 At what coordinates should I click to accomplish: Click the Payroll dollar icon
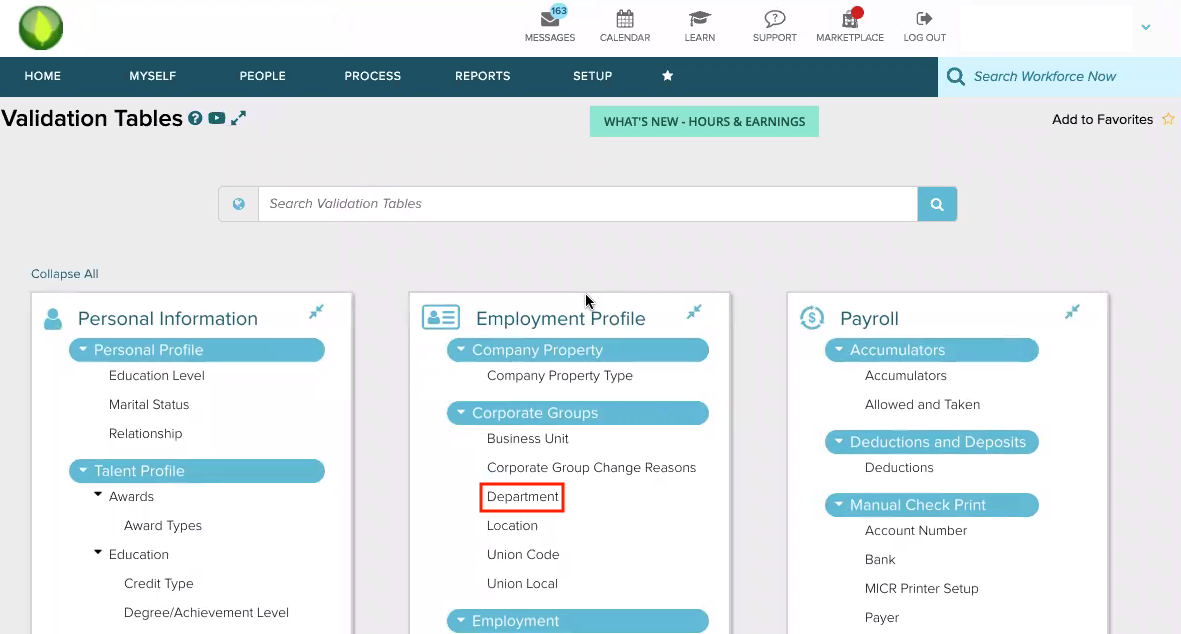click(x=812, y=318)
